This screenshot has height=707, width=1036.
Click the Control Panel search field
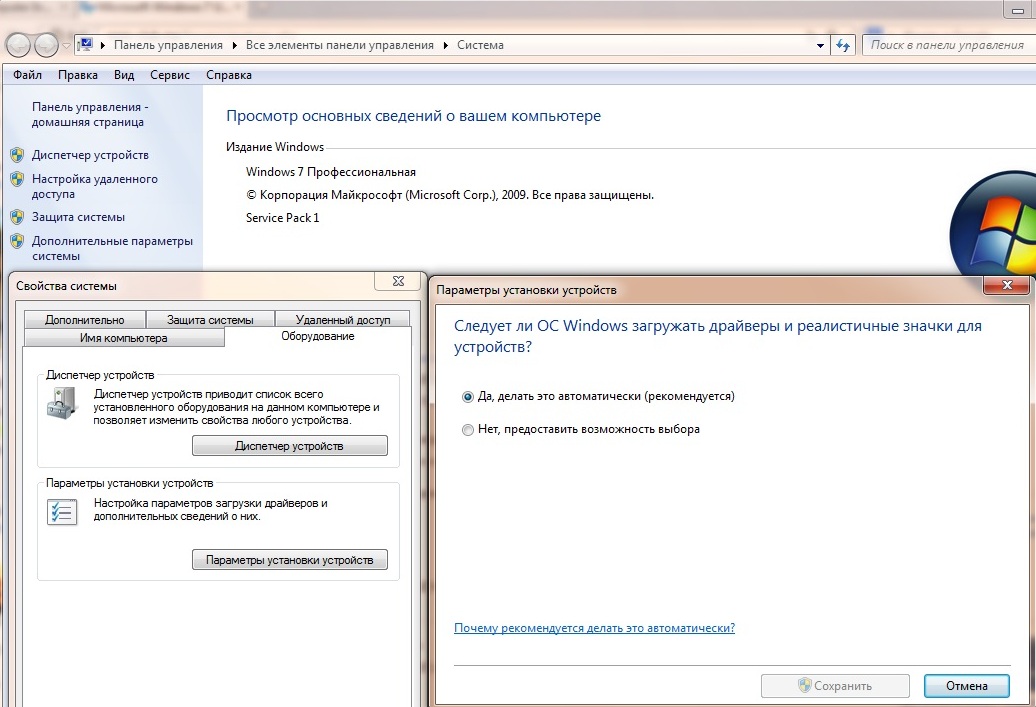pyautogui.click(x=946, y=45)
